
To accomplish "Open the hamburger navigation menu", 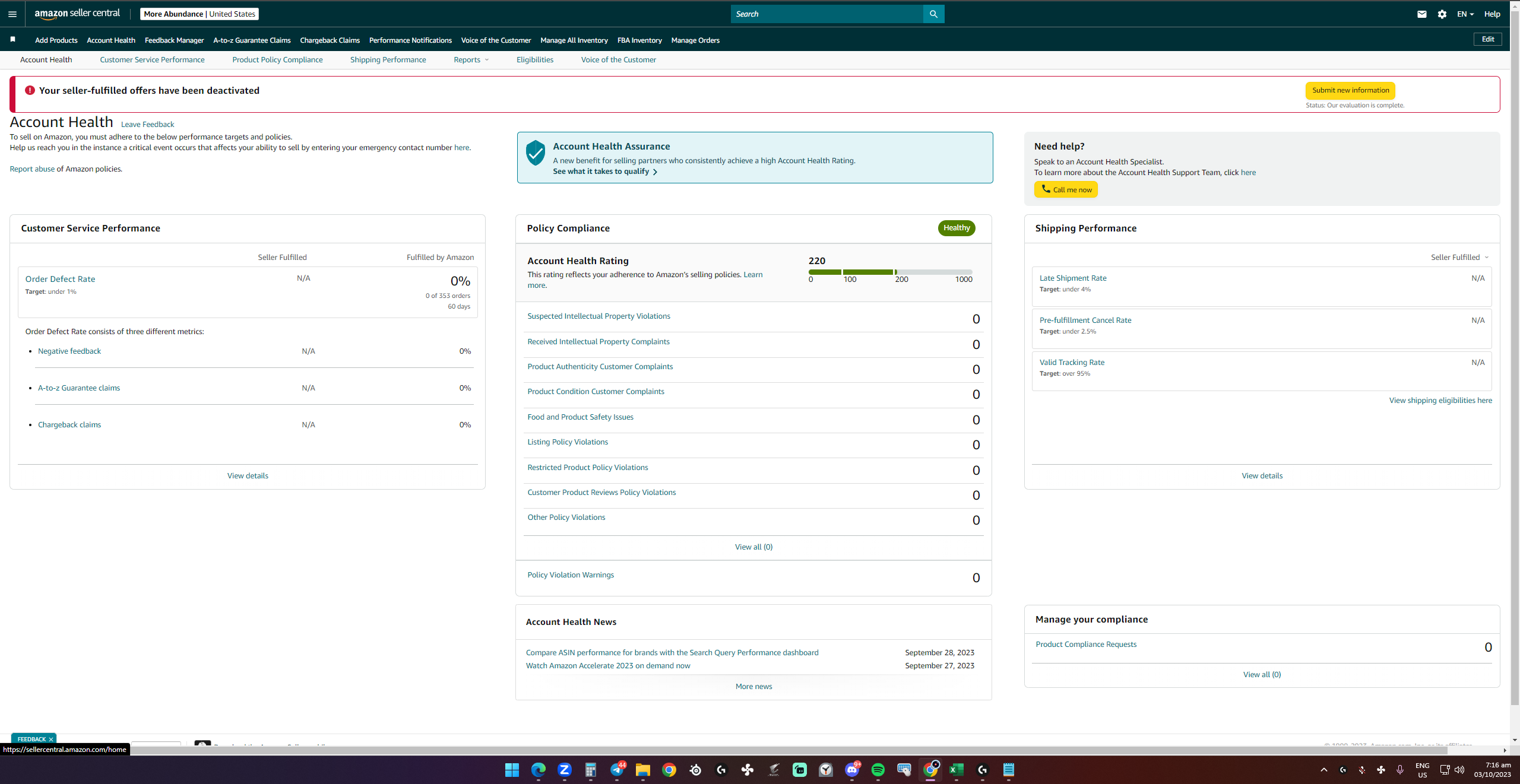I will (12, 14).
